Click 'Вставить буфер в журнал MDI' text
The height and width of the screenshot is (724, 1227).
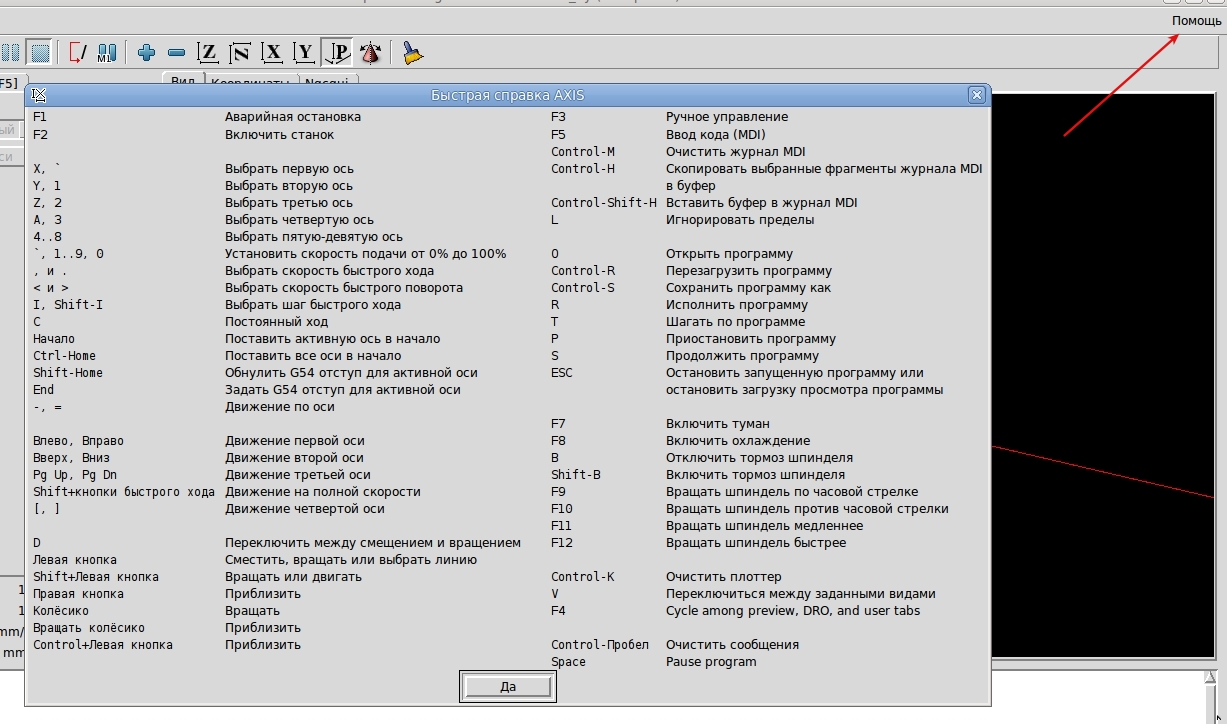coord(762,203)
